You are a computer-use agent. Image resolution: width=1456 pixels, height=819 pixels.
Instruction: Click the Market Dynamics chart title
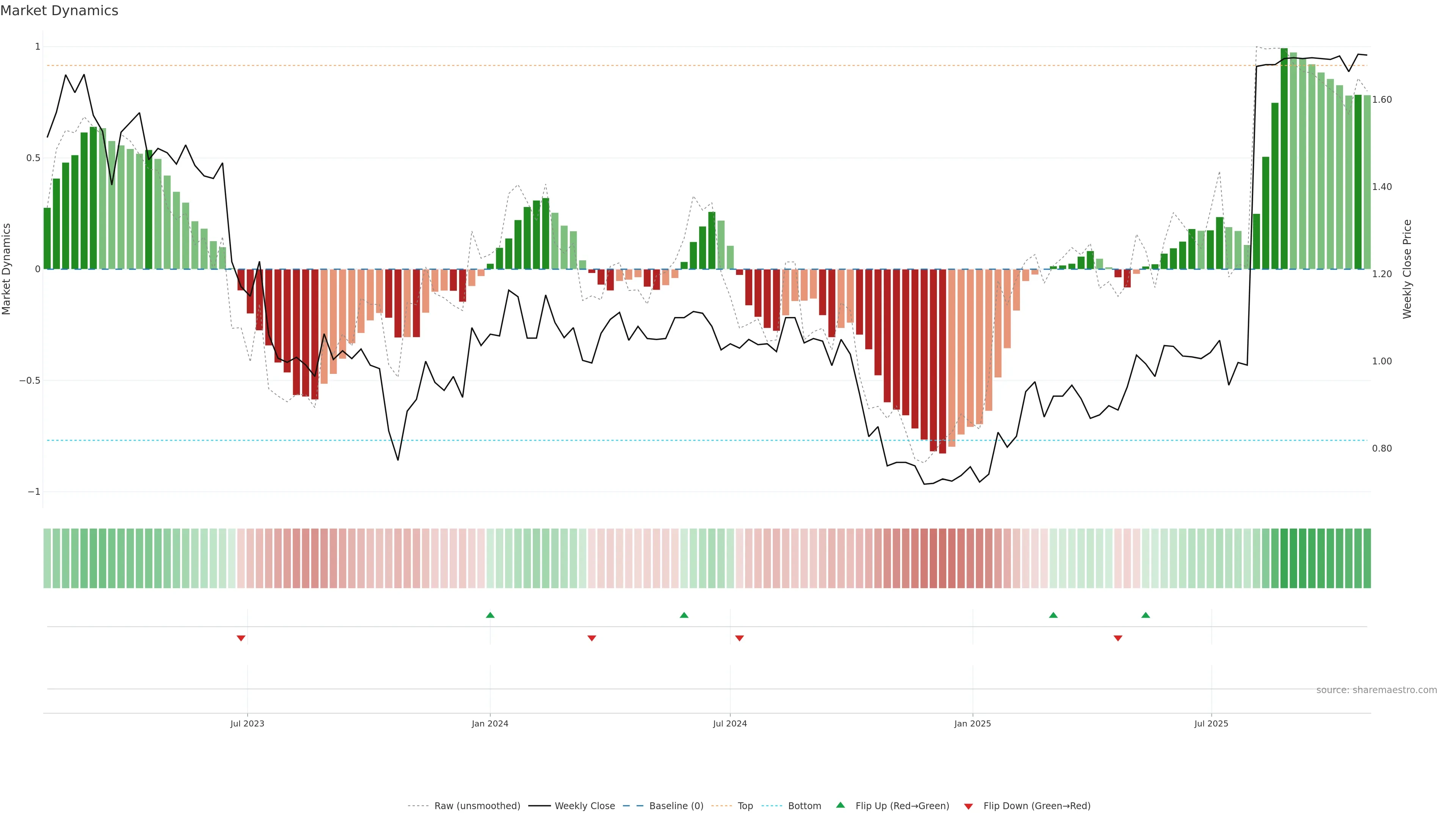click(x=60, y=11)
